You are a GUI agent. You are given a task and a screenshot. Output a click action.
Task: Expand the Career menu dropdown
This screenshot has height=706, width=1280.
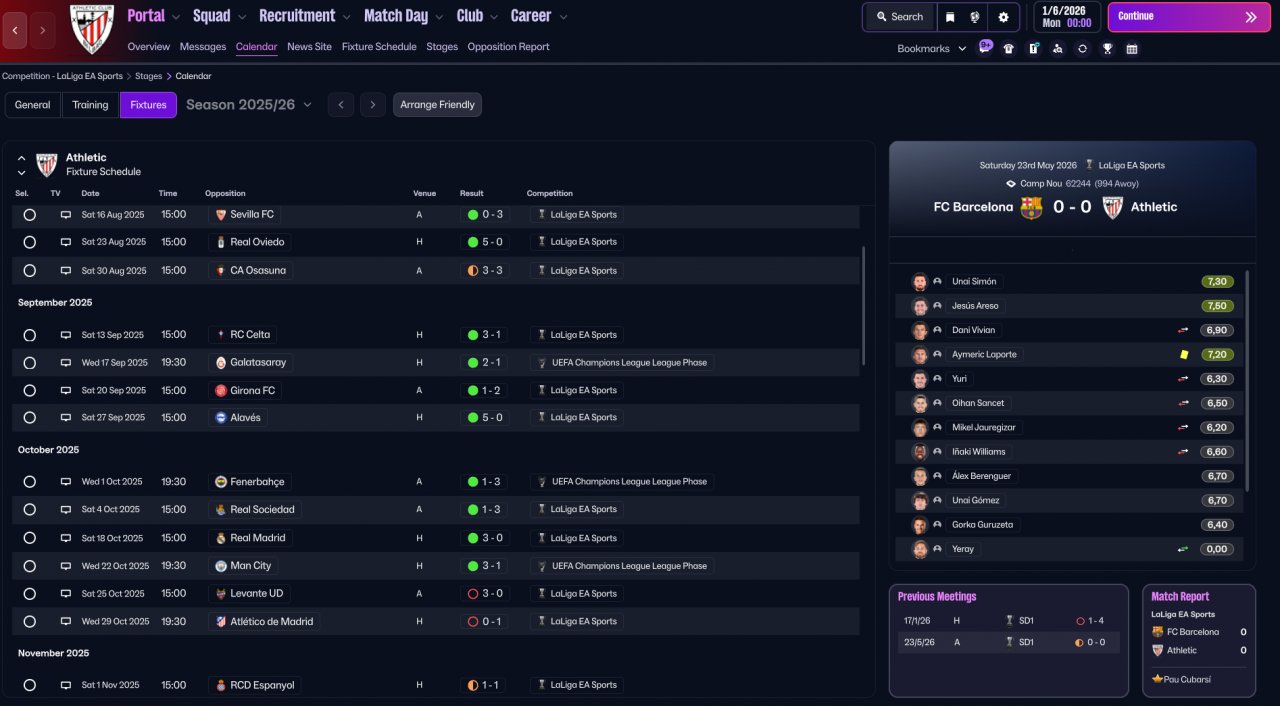563,17
